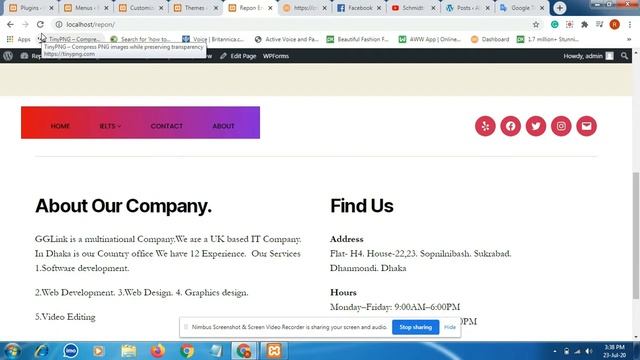Show more bookmarks chevron
The image size is (640, 360).
tap(629, 39)
